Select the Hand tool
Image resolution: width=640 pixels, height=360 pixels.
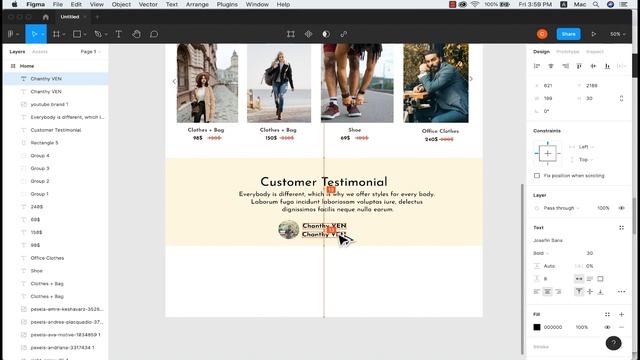[x=136, y=34]
